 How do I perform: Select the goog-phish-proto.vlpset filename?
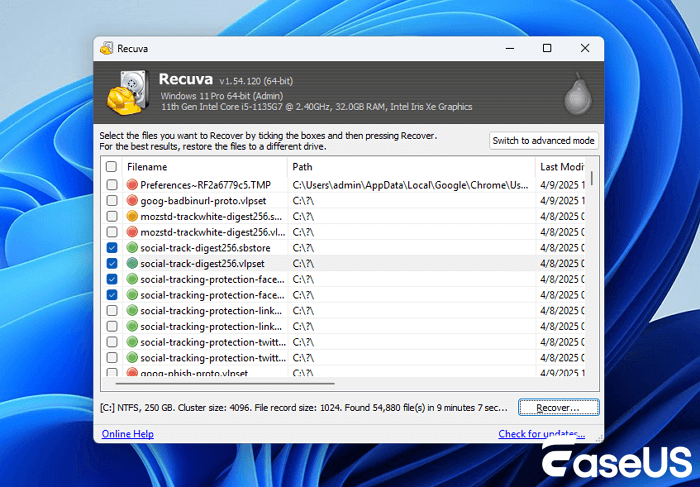(x=194, y=373)
